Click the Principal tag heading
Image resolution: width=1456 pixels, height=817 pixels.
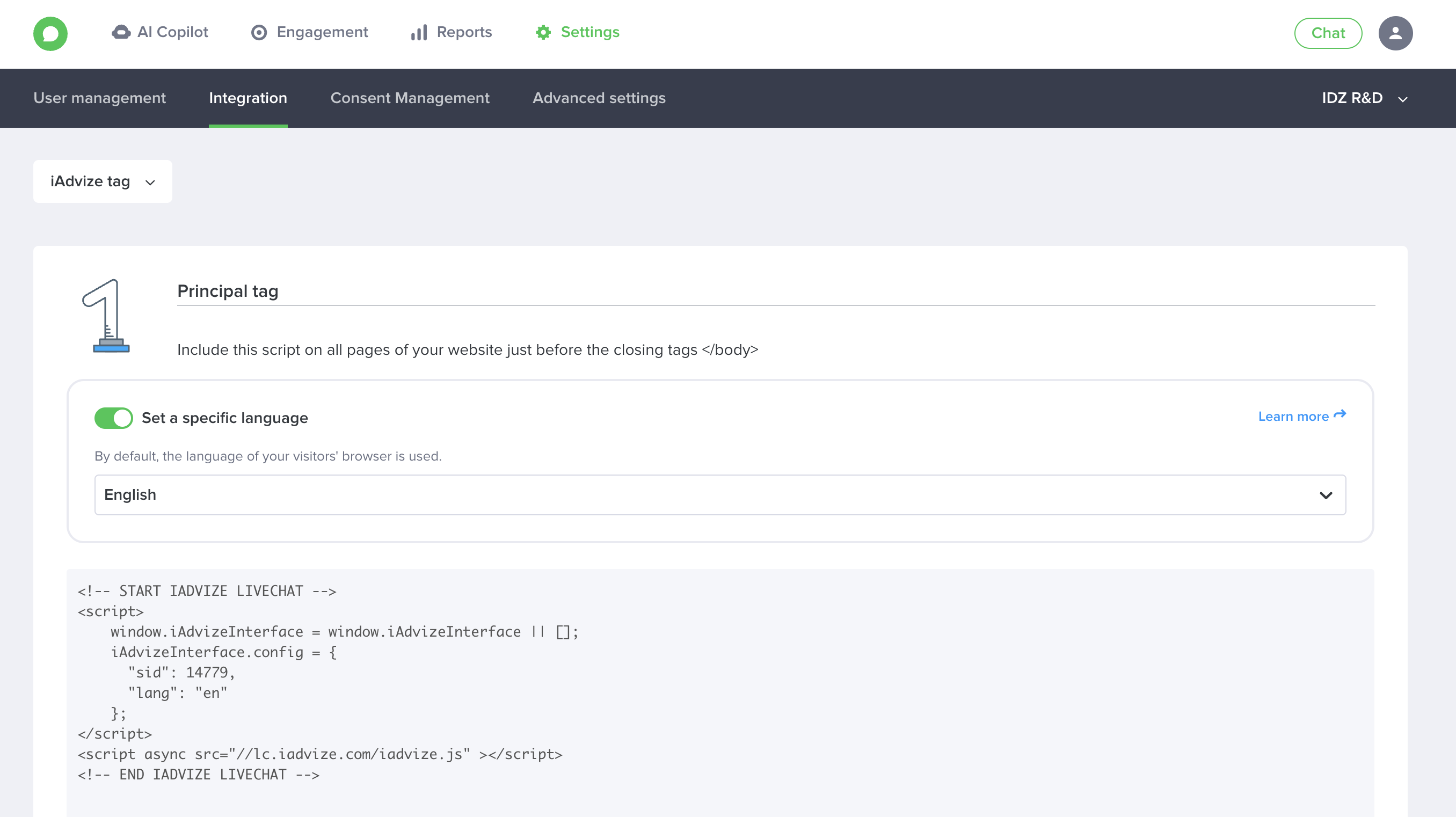click(x=228, y=291)
